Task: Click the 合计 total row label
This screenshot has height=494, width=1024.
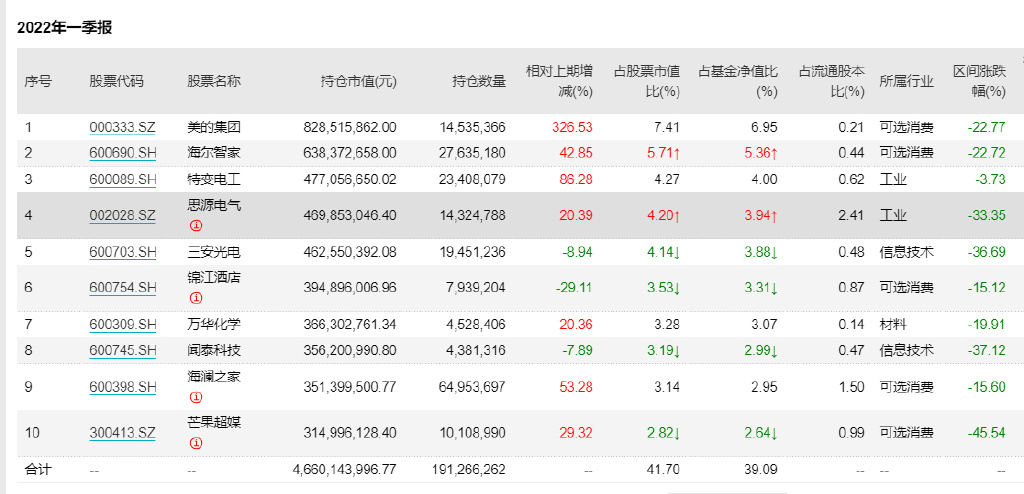Action: point(38,469)
